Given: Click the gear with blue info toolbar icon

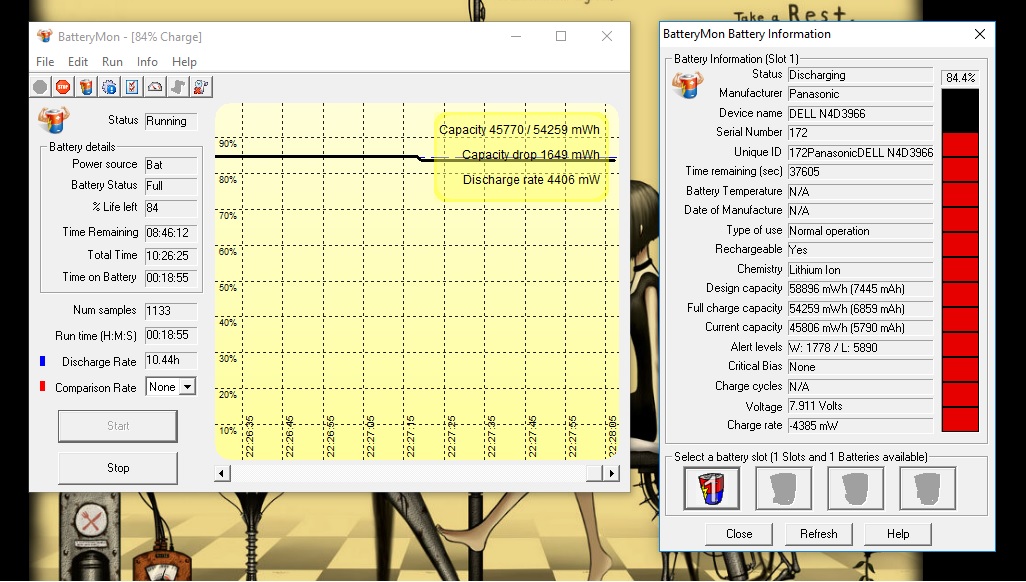Looking at the screenshot, I should tap(109, 86).
